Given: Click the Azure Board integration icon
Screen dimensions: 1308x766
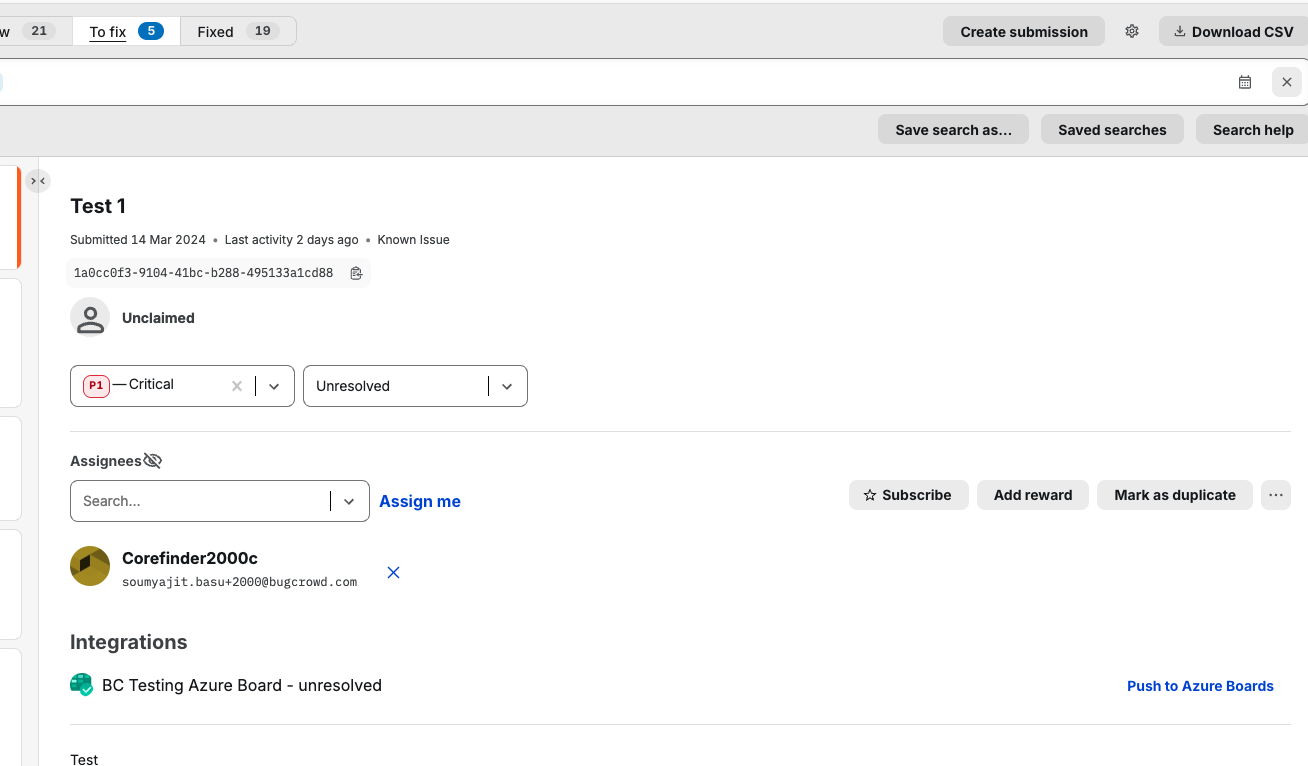Looking at the screenshot, I should point(81,685).
